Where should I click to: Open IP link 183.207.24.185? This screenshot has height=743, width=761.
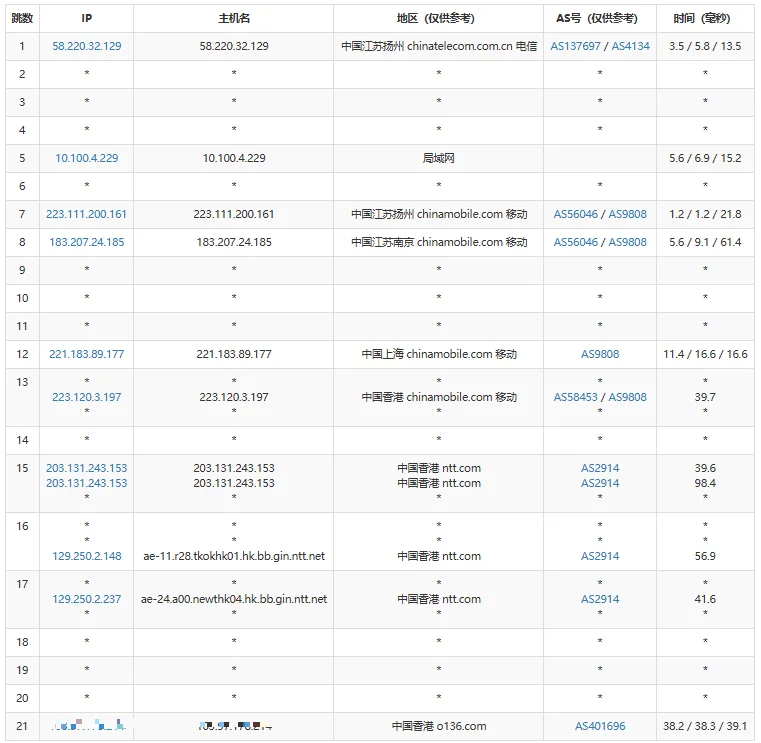86,242
